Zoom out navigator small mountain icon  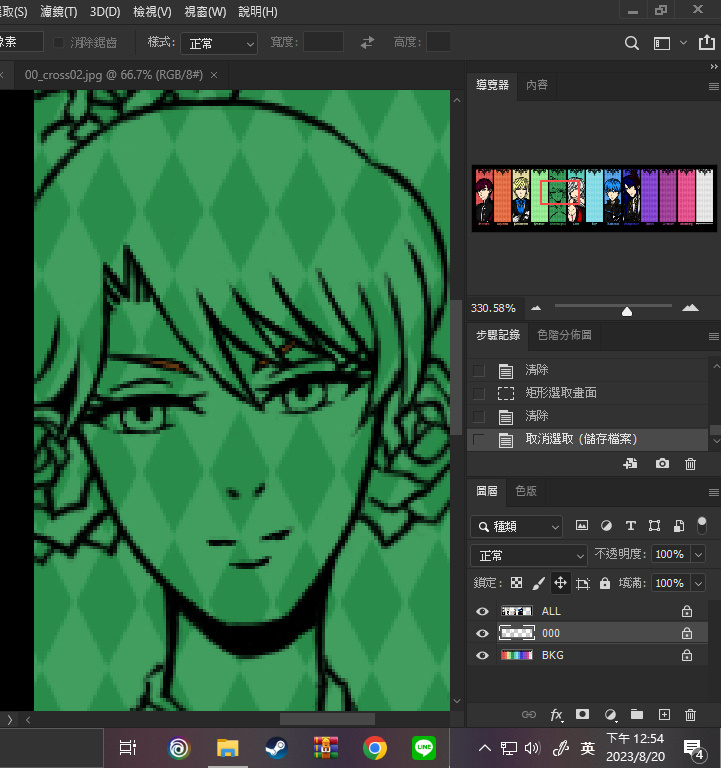[536, 308]
